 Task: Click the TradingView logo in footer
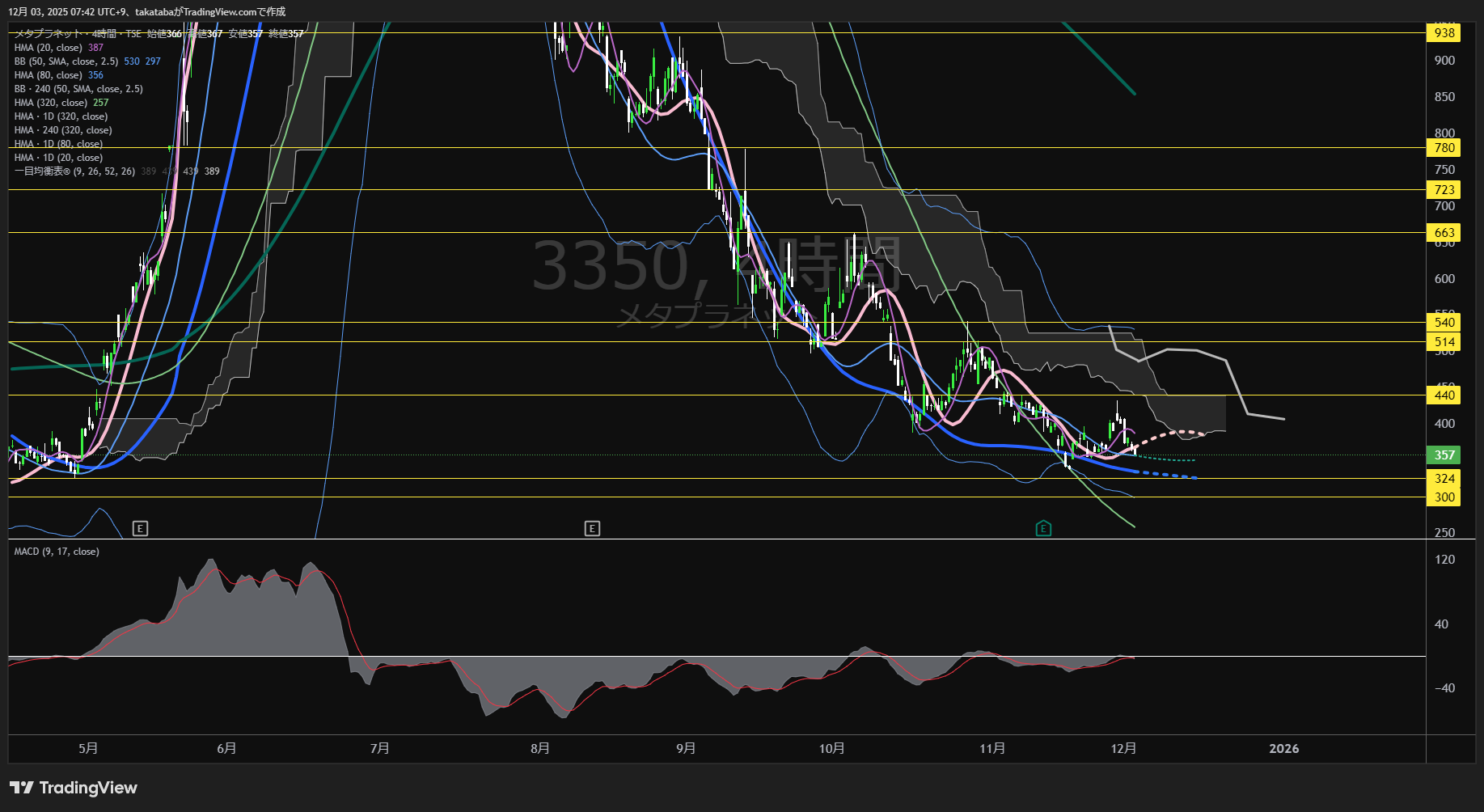tap(74, 788)
